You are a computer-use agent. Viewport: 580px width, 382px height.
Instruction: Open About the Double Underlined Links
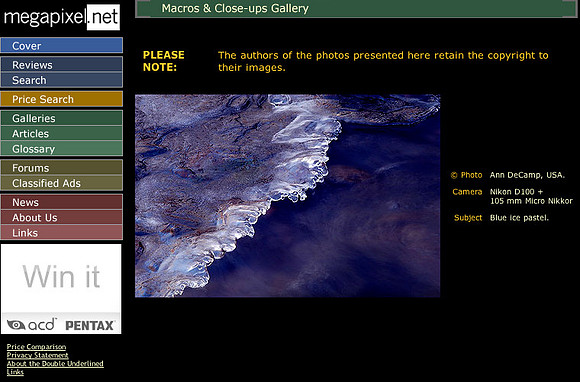[x=55, y=368]
